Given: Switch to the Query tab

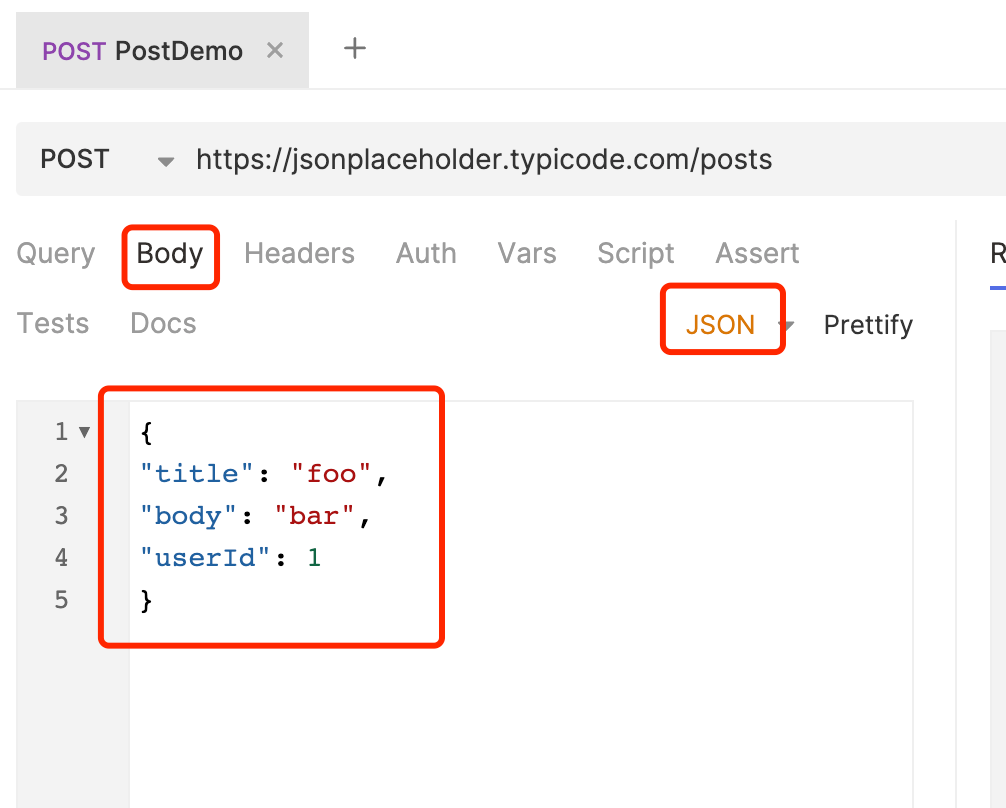Looking at the screenshot, I should tap(56, 254).
